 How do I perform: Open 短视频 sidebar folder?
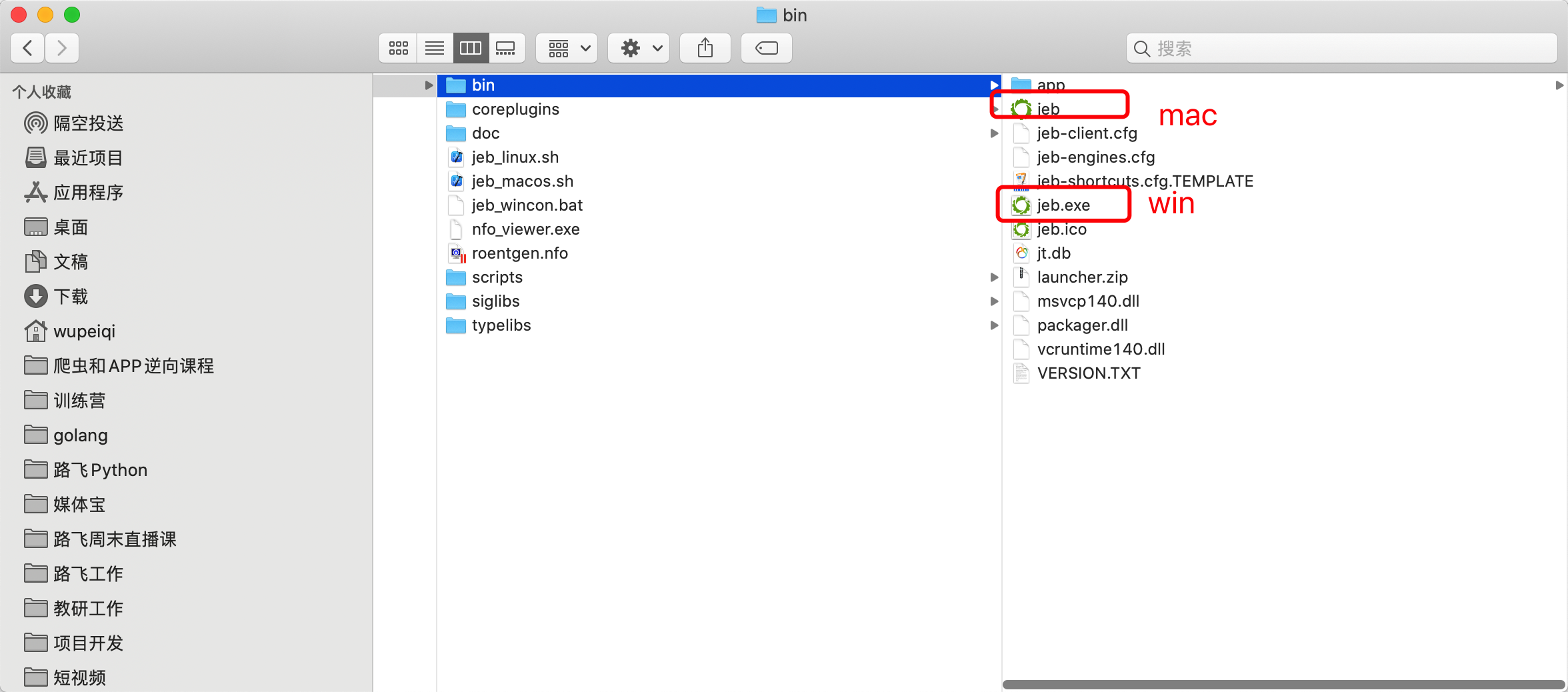65,678
